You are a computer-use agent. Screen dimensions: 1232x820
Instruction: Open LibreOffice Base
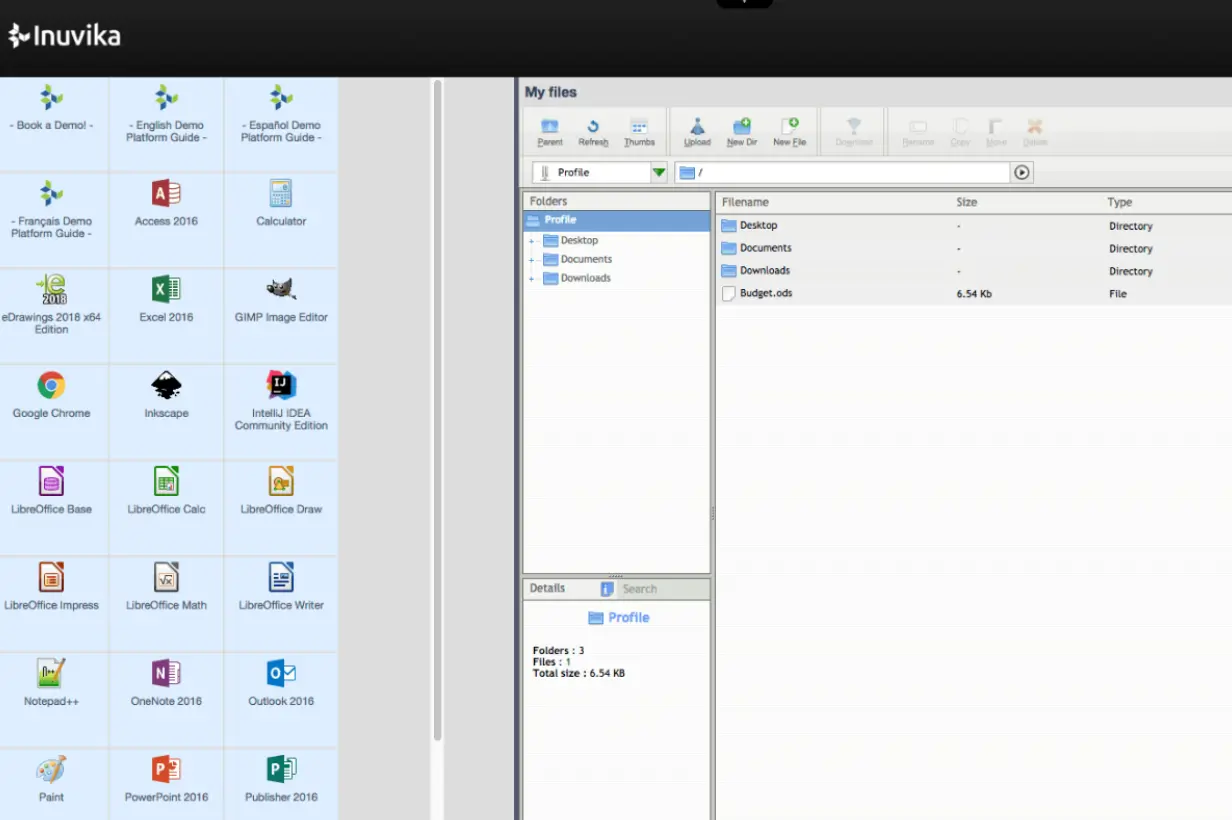pos(52,492)
